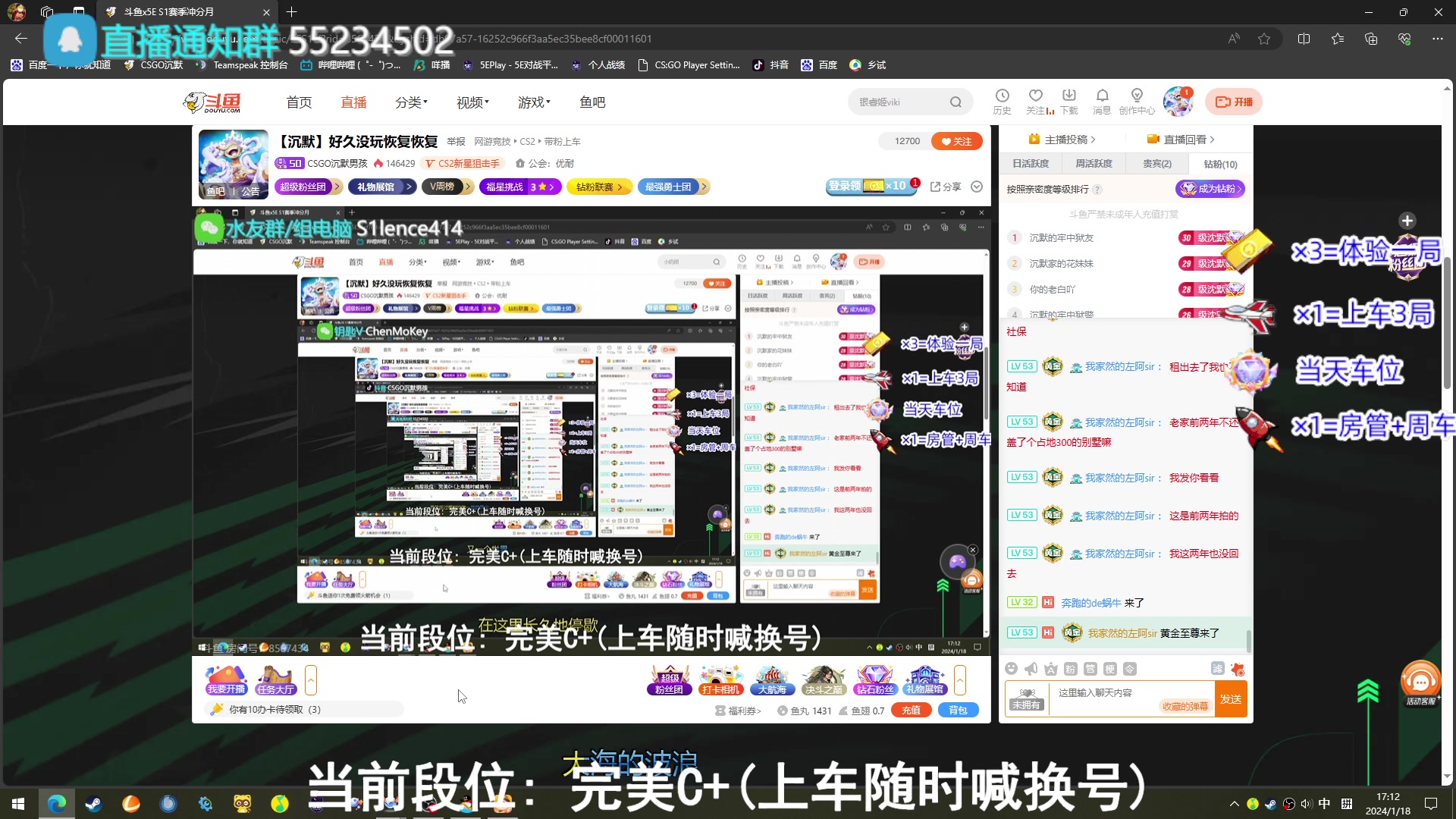1456x819 pixels.
Task: Open the Windows Start menu
Action: point(18,803)
